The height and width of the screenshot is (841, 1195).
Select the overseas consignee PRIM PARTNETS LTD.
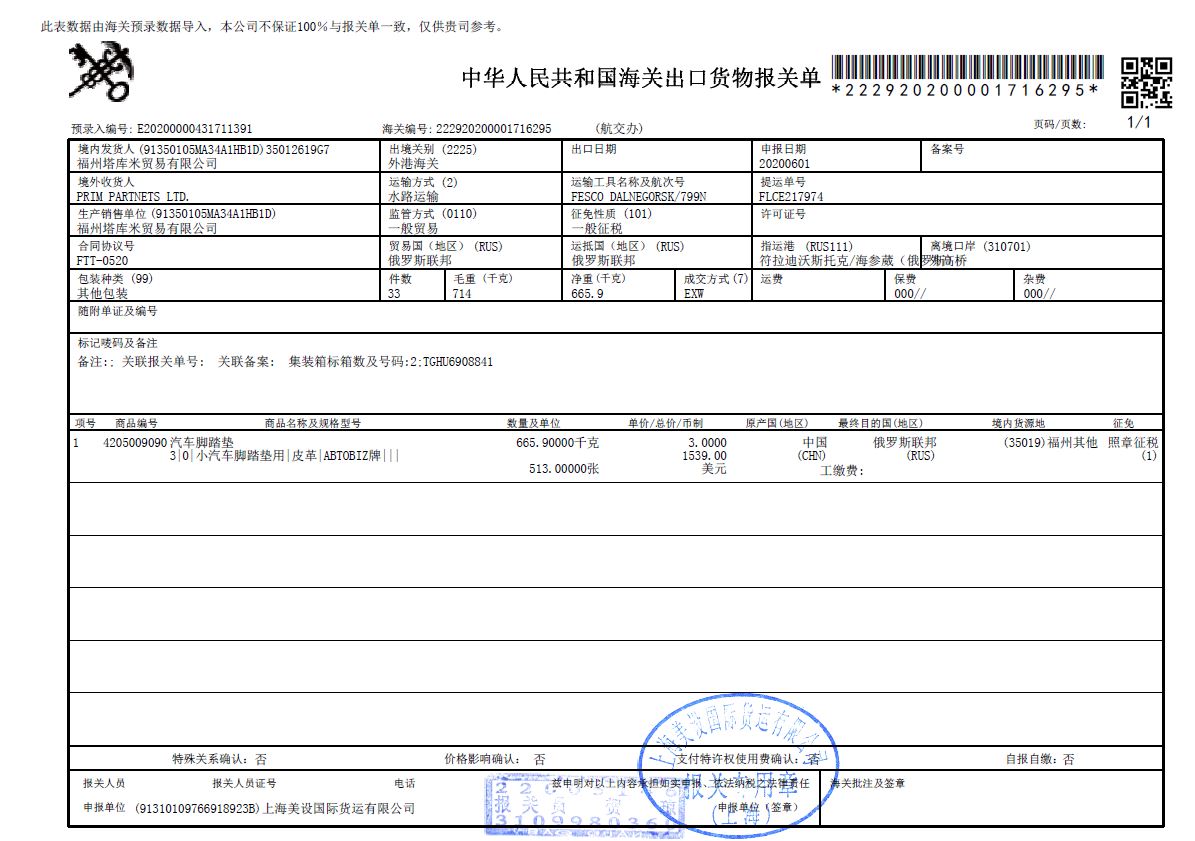click(x=133, y=197)
